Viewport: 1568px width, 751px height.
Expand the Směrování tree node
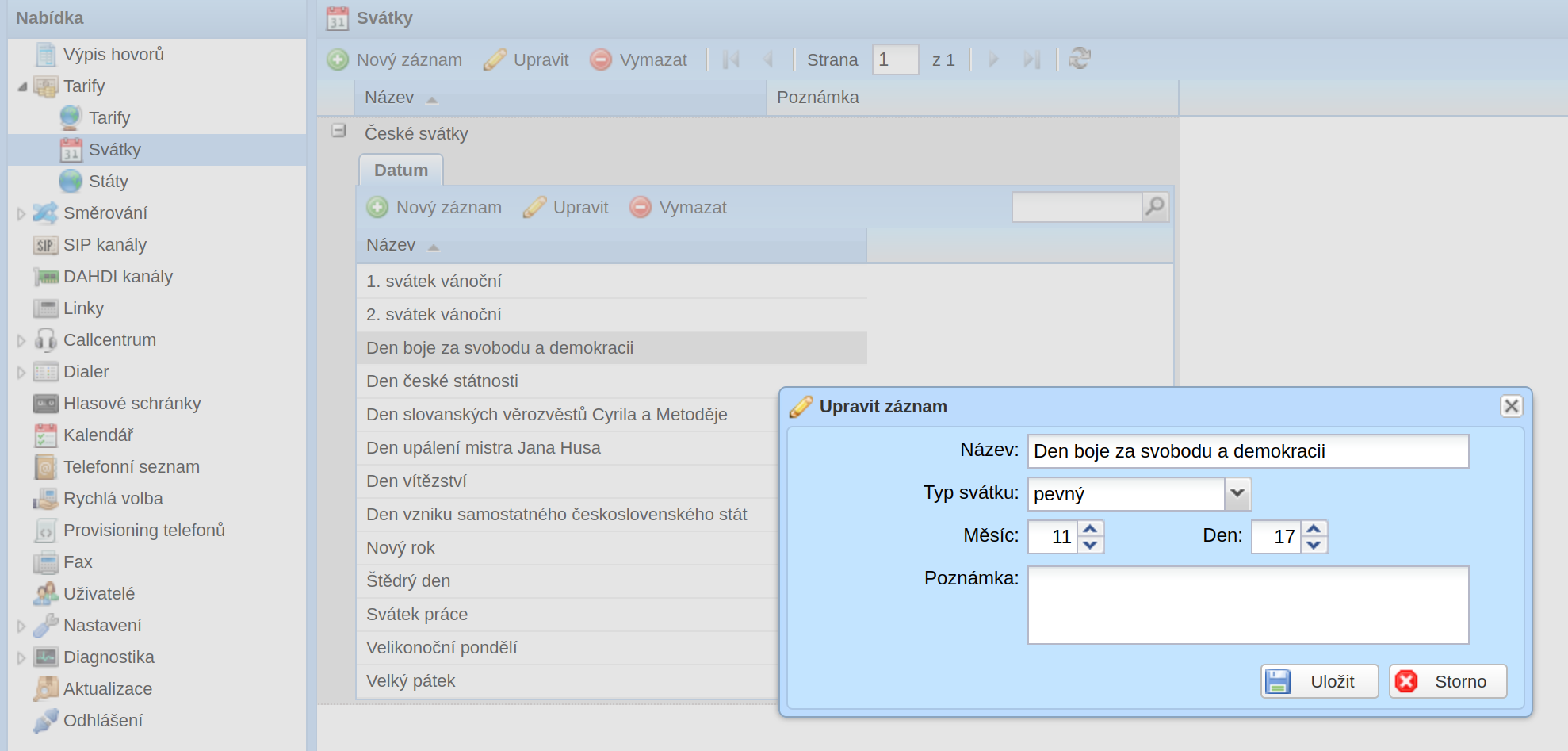click(21, 213)
